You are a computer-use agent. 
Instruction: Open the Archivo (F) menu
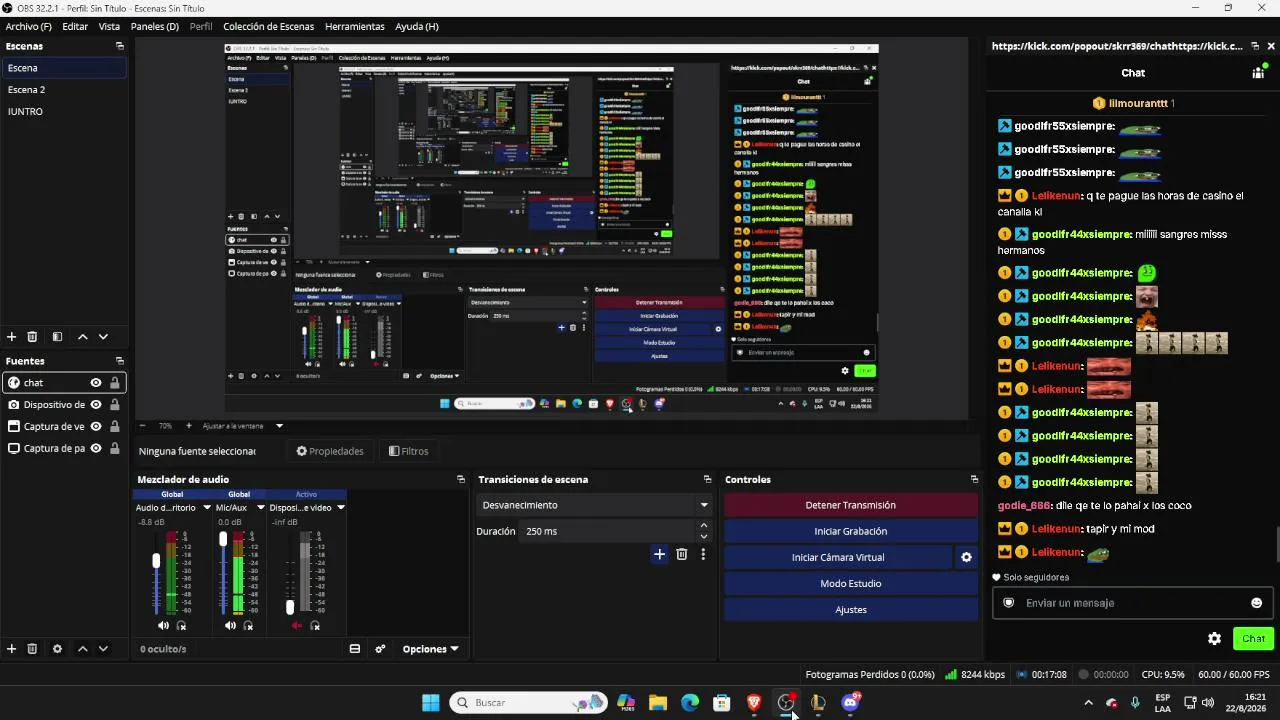[x=29, y=27]
